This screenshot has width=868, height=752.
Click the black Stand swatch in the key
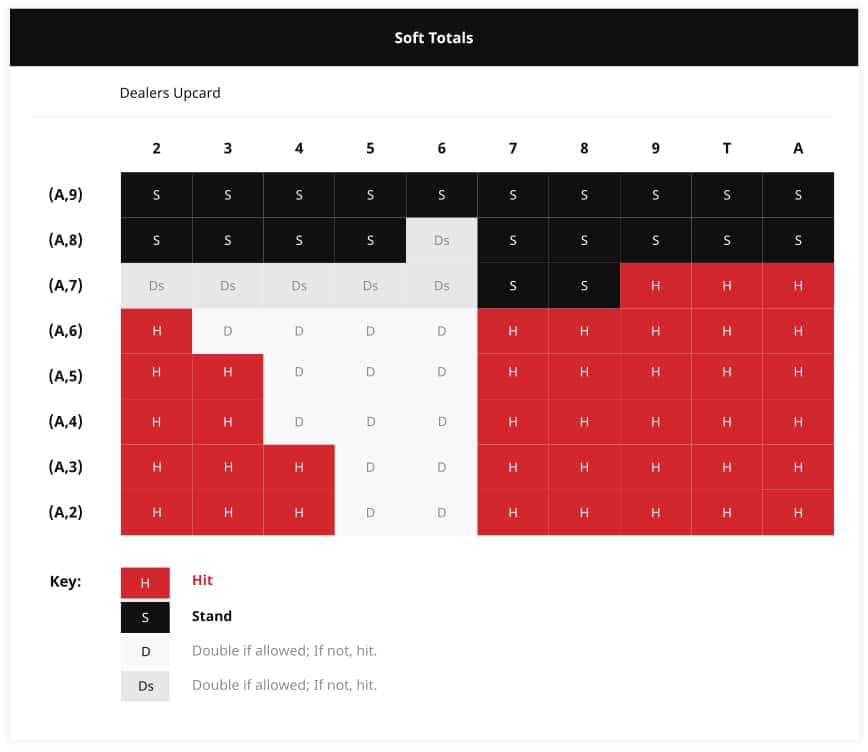pyautogui.click(x=145, y=617)
